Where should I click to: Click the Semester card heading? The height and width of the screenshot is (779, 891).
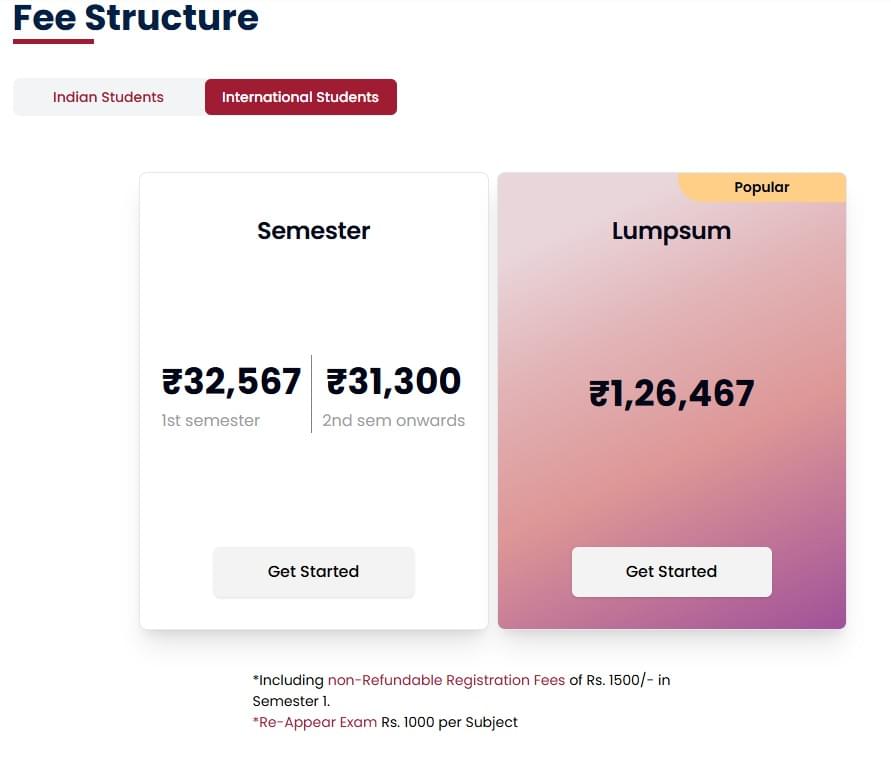pyautogui.click(x=313, y=231)
